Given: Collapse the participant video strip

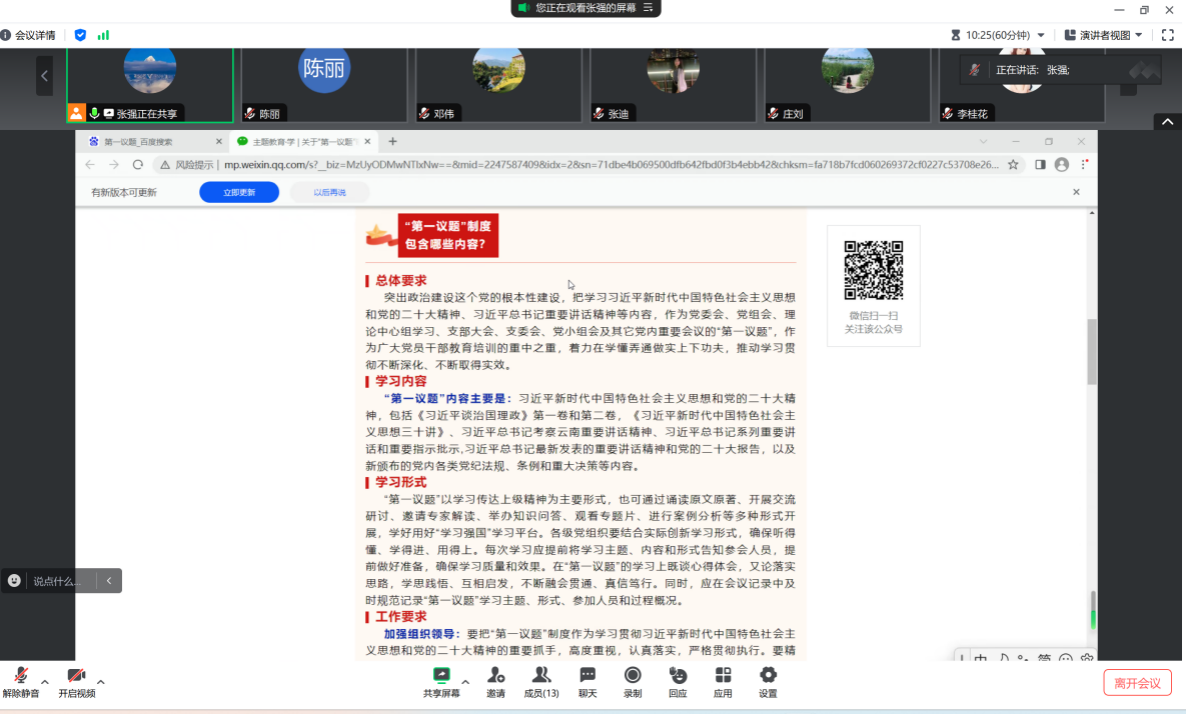Looking at the screenshot, I should coord(1167,122).
